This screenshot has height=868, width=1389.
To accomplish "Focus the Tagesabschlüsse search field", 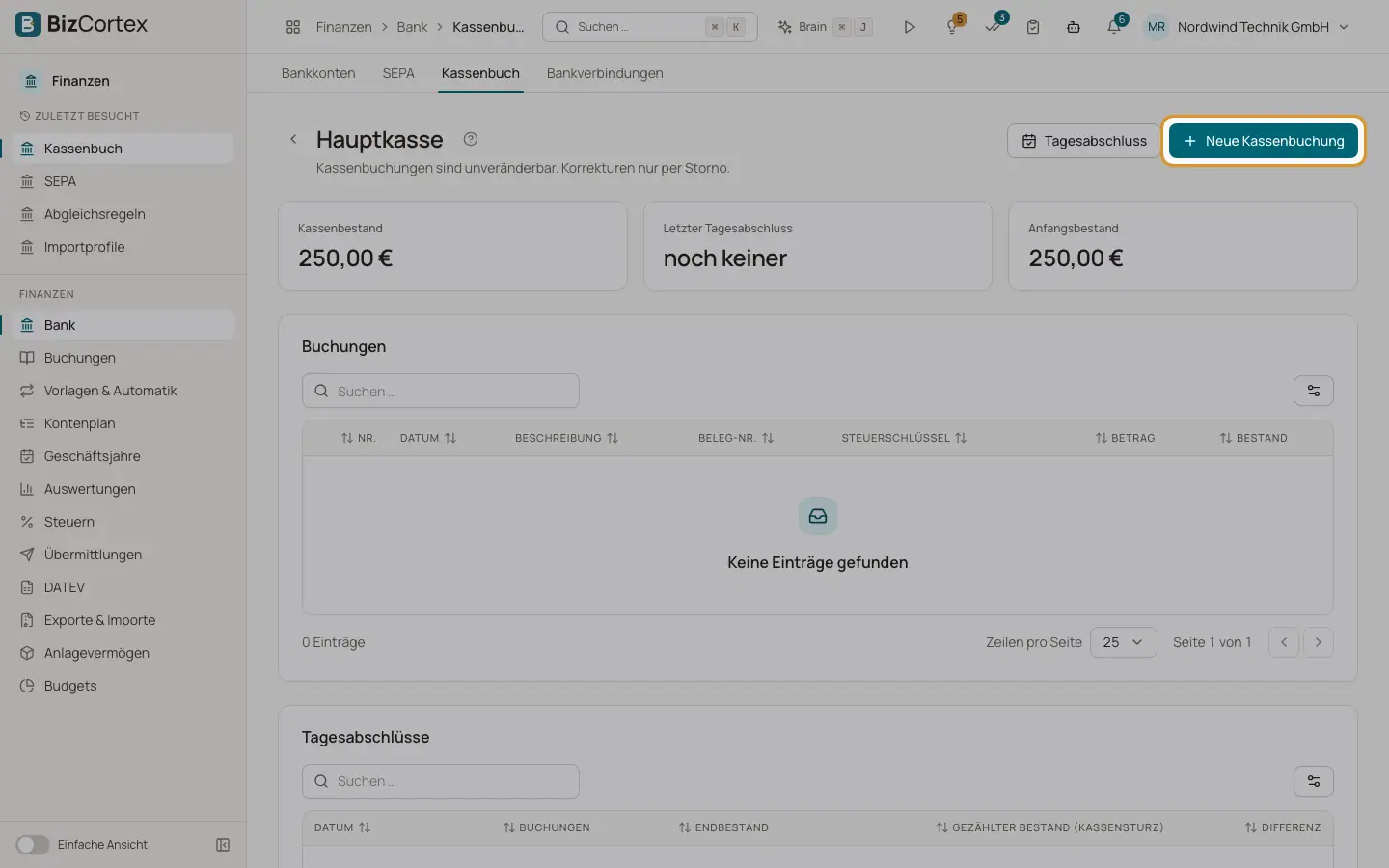I will click(441, 781).
